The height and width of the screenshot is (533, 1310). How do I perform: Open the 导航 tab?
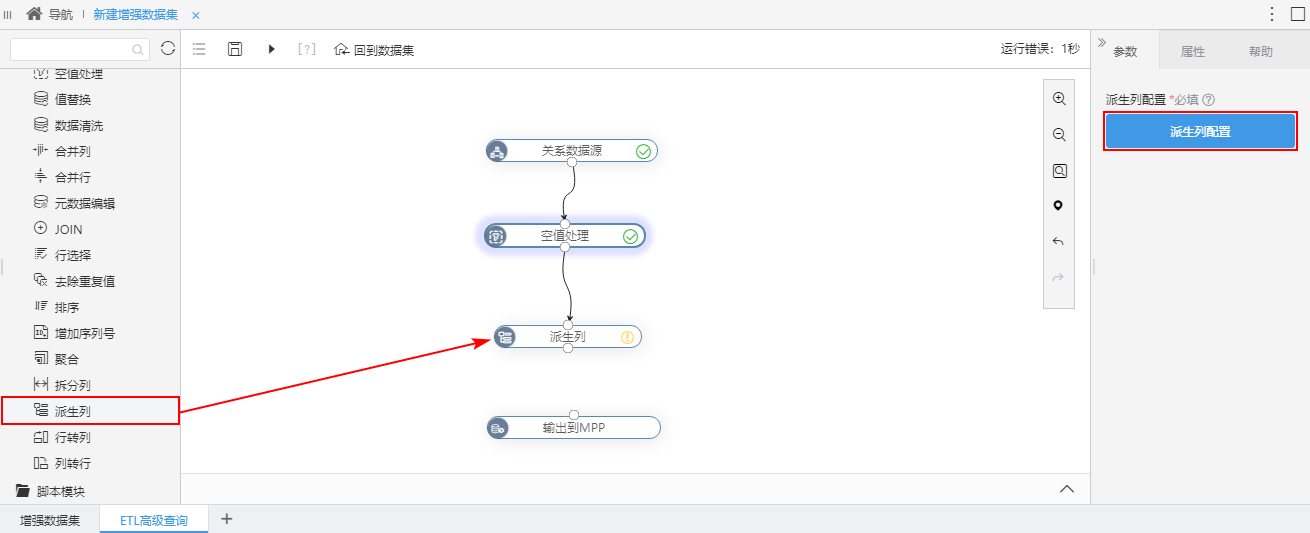click(x=61, y=15)
